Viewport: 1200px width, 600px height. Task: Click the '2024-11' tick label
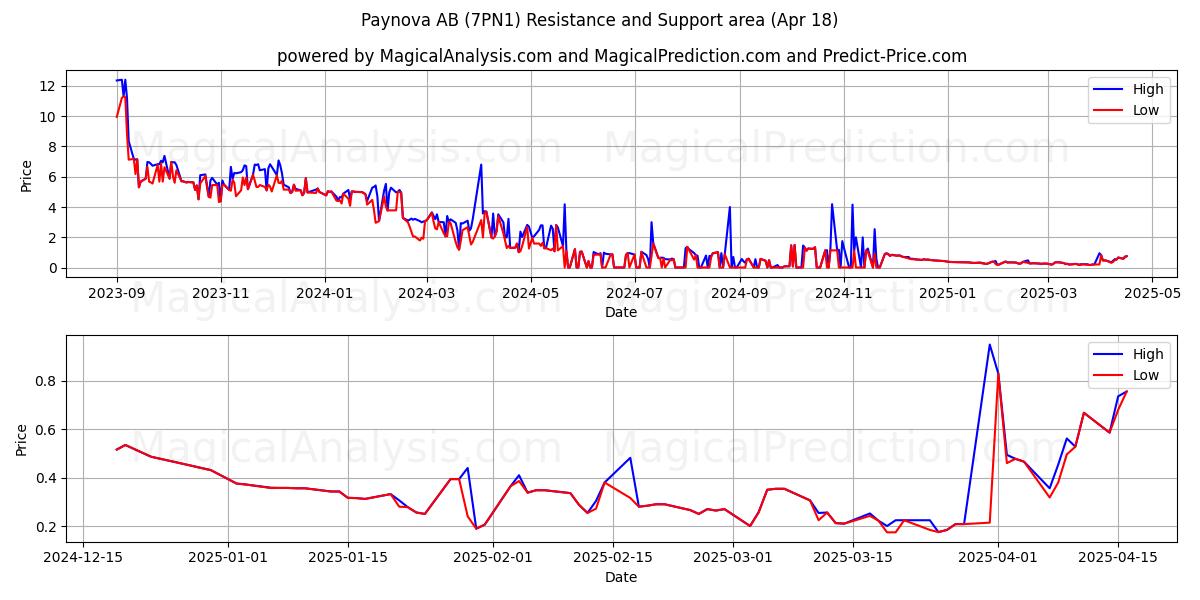(x=843, y=293)
